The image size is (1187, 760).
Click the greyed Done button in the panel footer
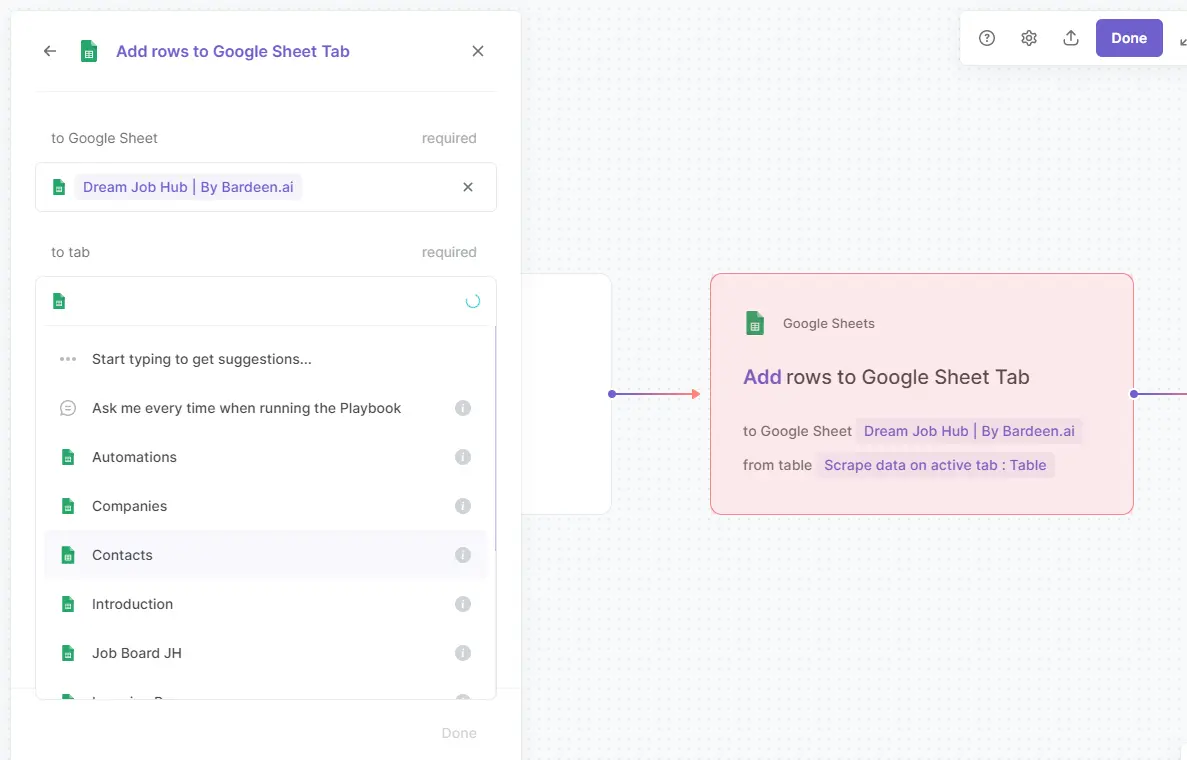click(x=459, y=733)
